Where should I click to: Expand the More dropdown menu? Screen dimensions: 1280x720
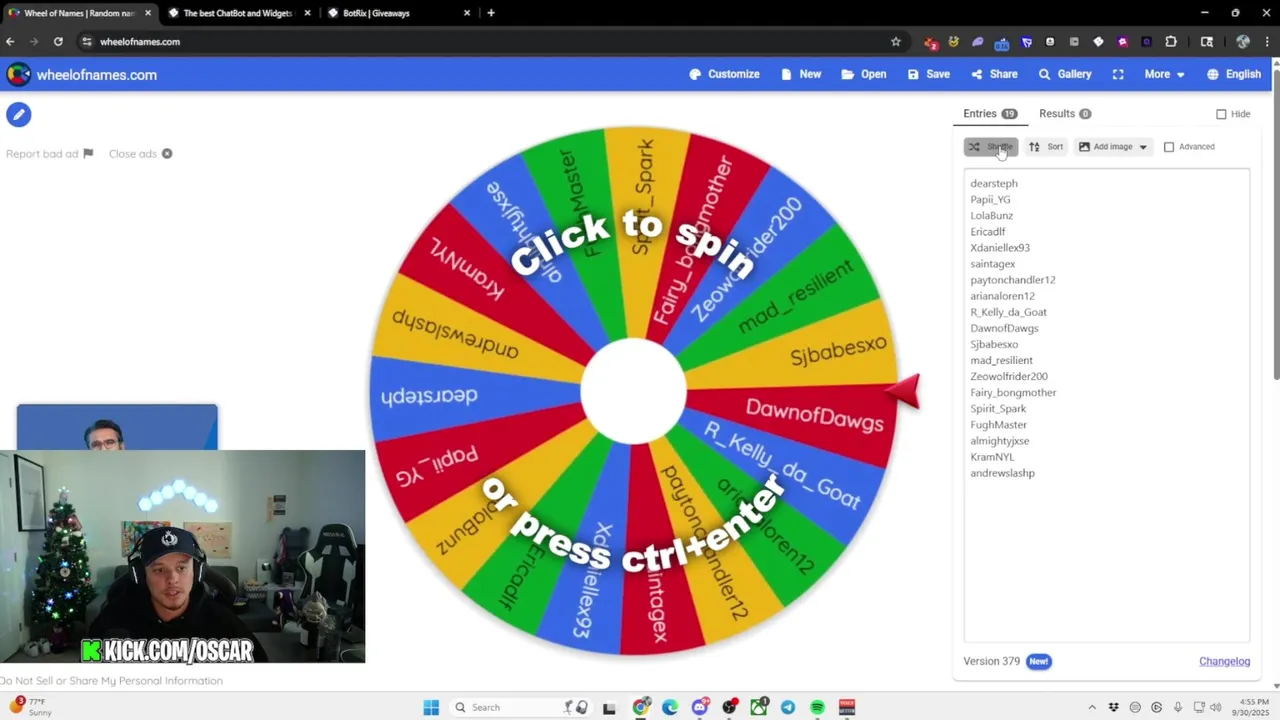click(1164, 74)
